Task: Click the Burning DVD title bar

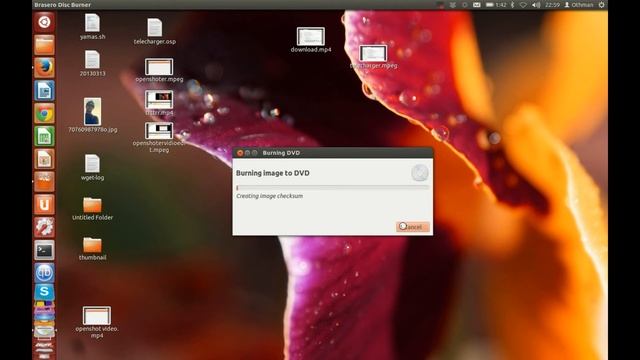Action: tap(333, 153)
